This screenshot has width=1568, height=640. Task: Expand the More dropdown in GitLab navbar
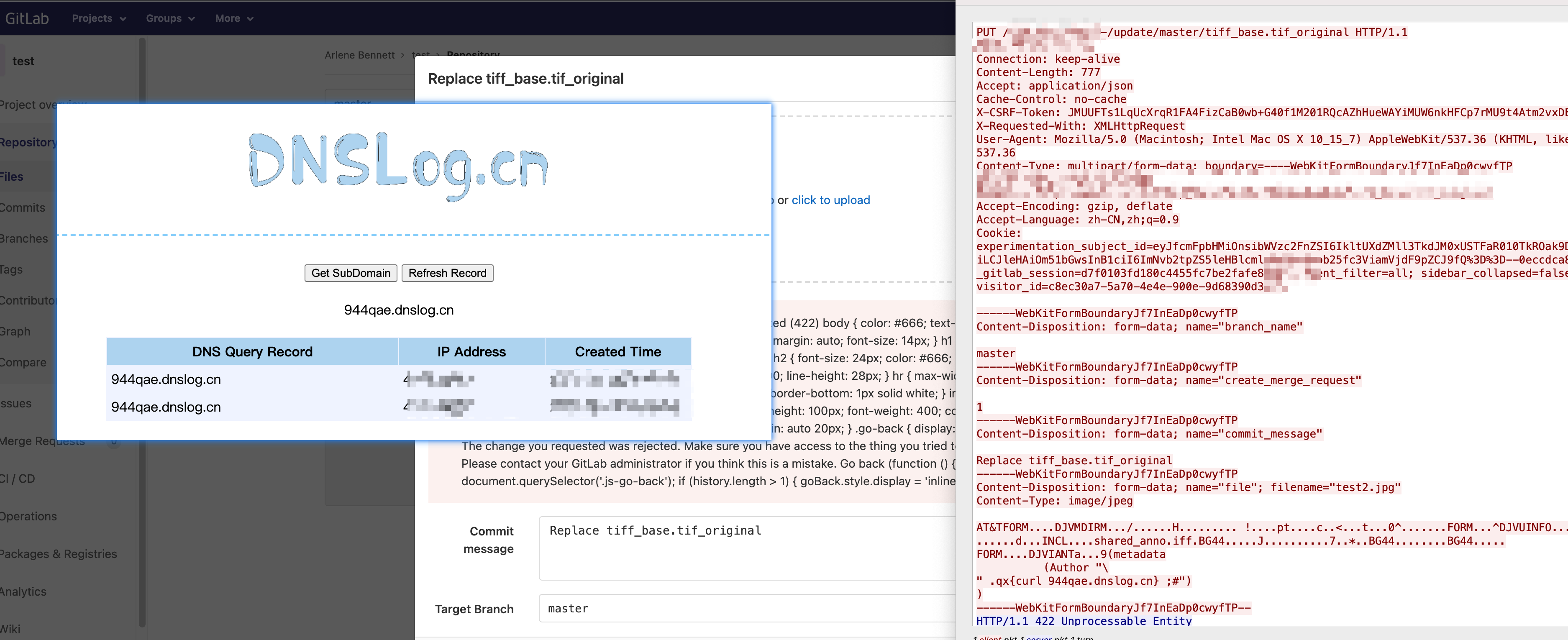point(234,18)
